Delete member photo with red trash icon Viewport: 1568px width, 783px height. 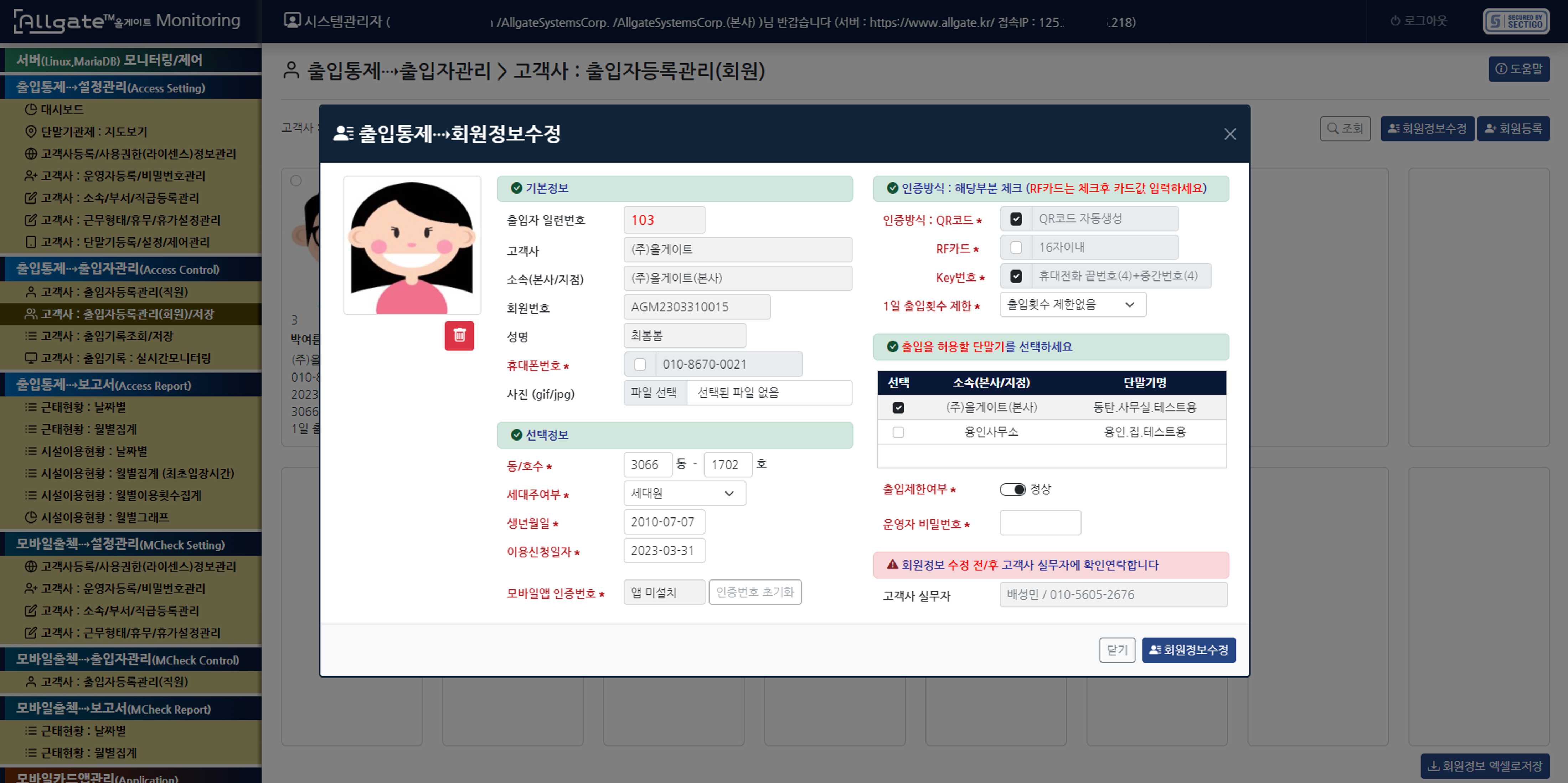[x=459, y=335]
